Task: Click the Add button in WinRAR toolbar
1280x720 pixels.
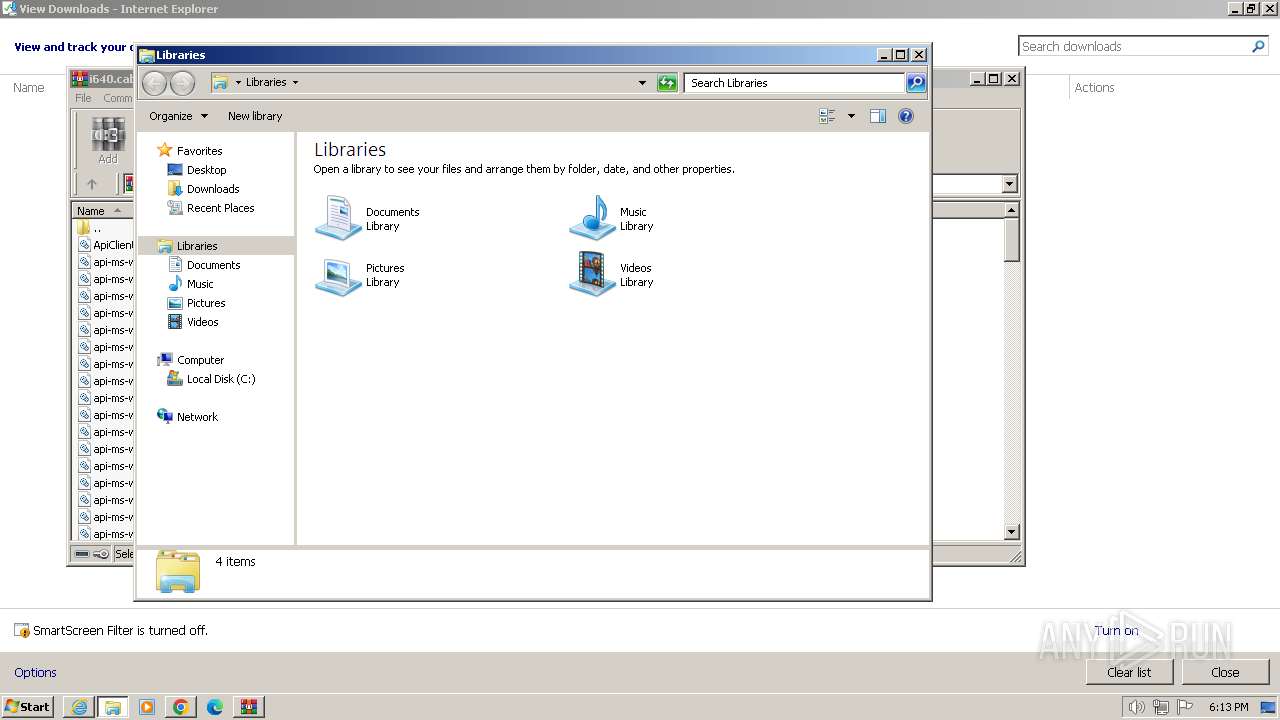Action: (108, 140)
